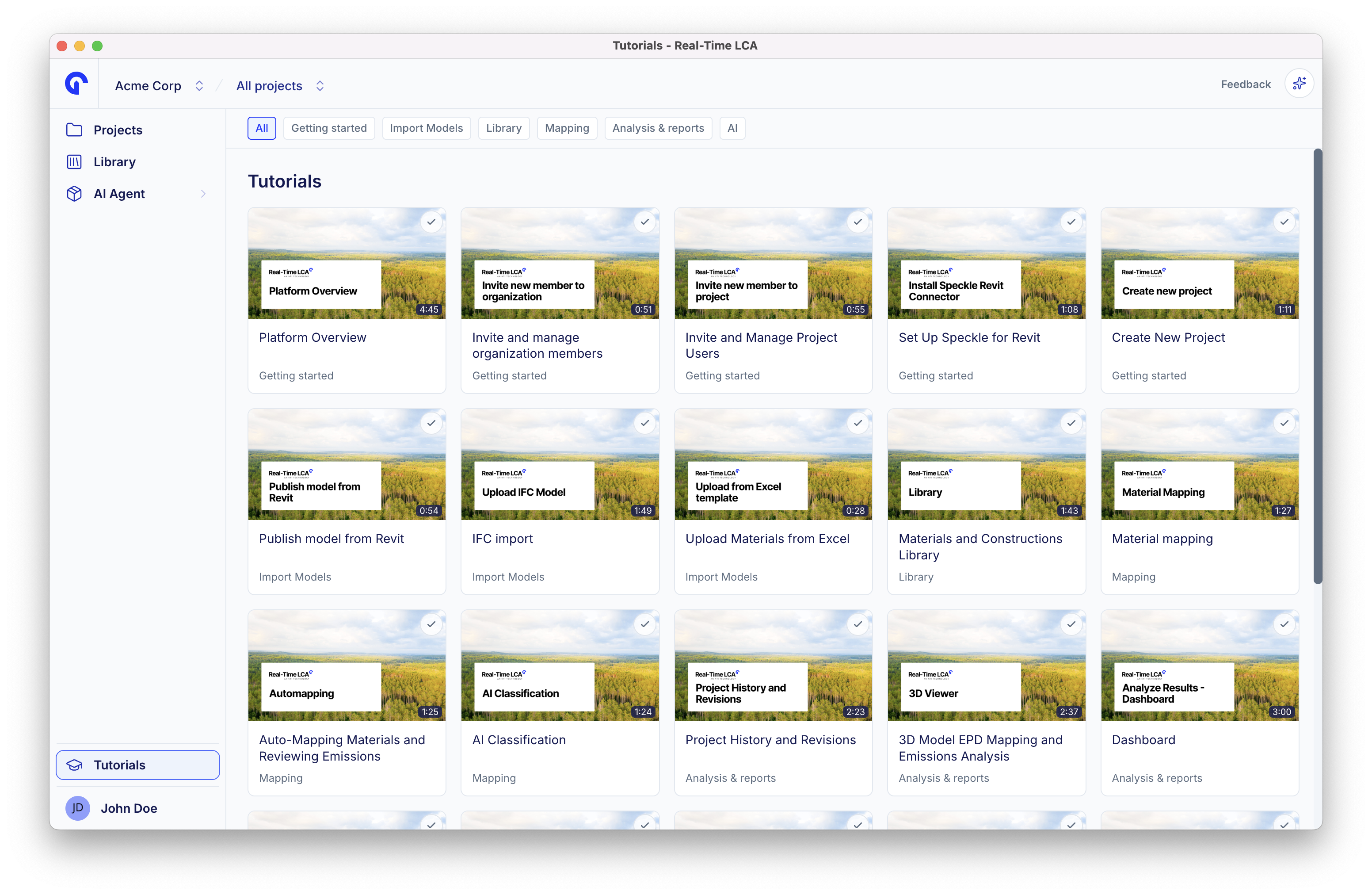The image size is (1372, 895).
Task: Toggle checkmark on AI Classification card
Action: coord(644,624)
